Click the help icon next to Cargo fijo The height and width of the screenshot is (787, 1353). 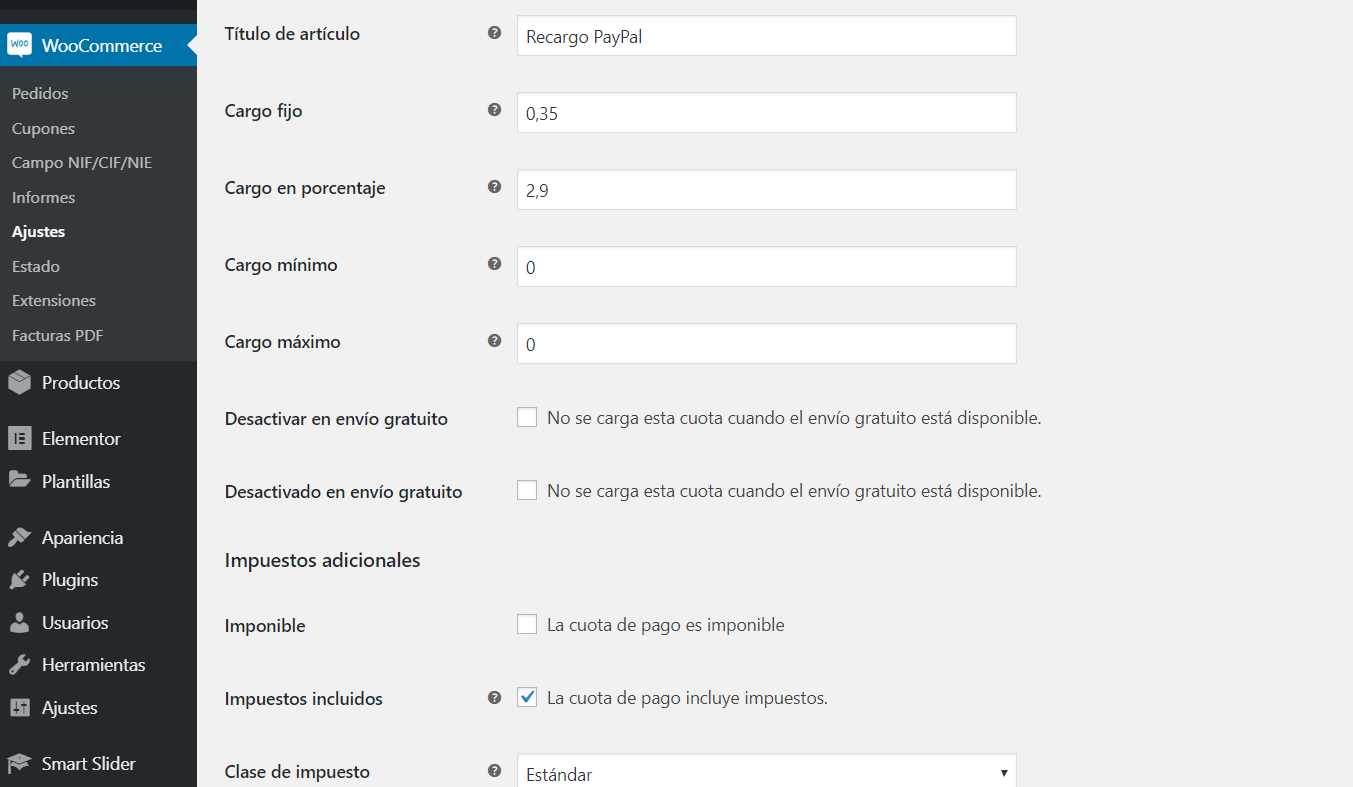tap(494, 110)
